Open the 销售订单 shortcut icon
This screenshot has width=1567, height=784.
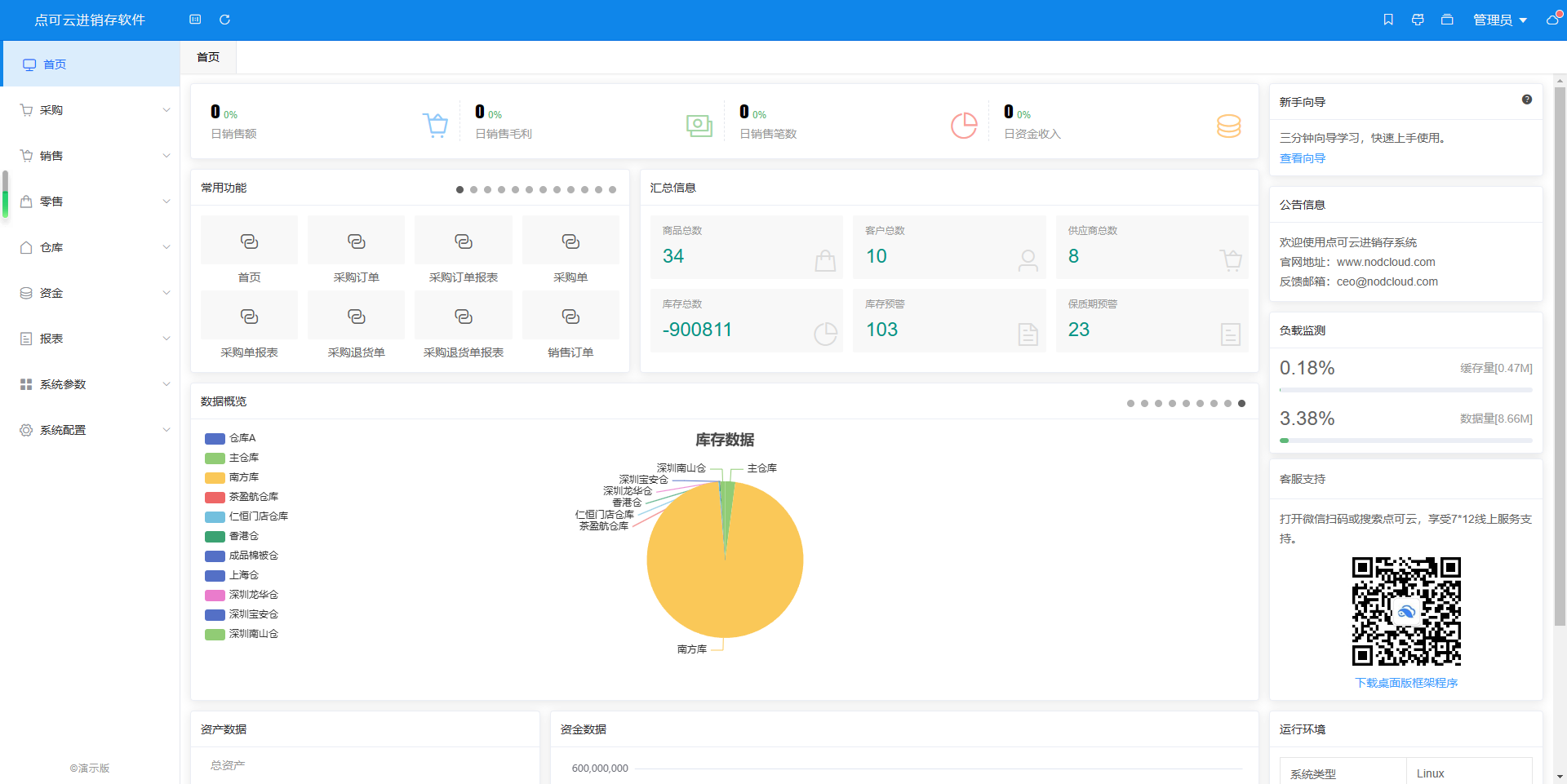point(570,317)
